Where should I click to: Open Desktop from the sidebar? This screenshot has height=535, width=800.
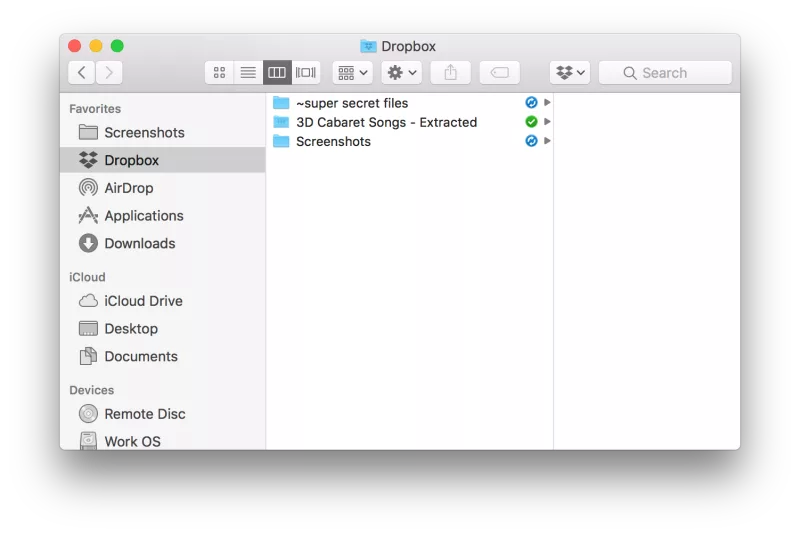click(x=162, y=328)
